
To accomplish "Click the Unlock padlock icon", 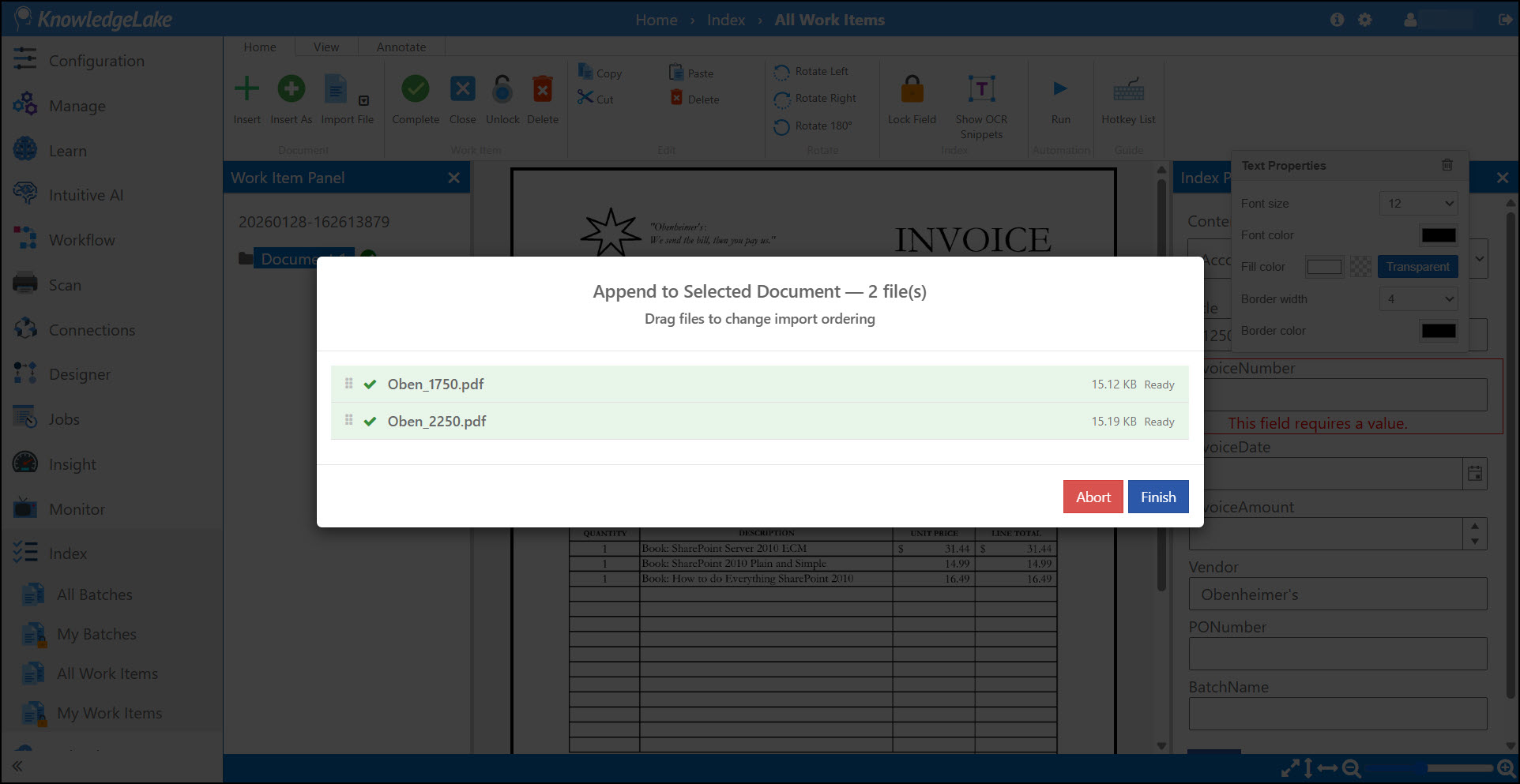I will point(502,89).
